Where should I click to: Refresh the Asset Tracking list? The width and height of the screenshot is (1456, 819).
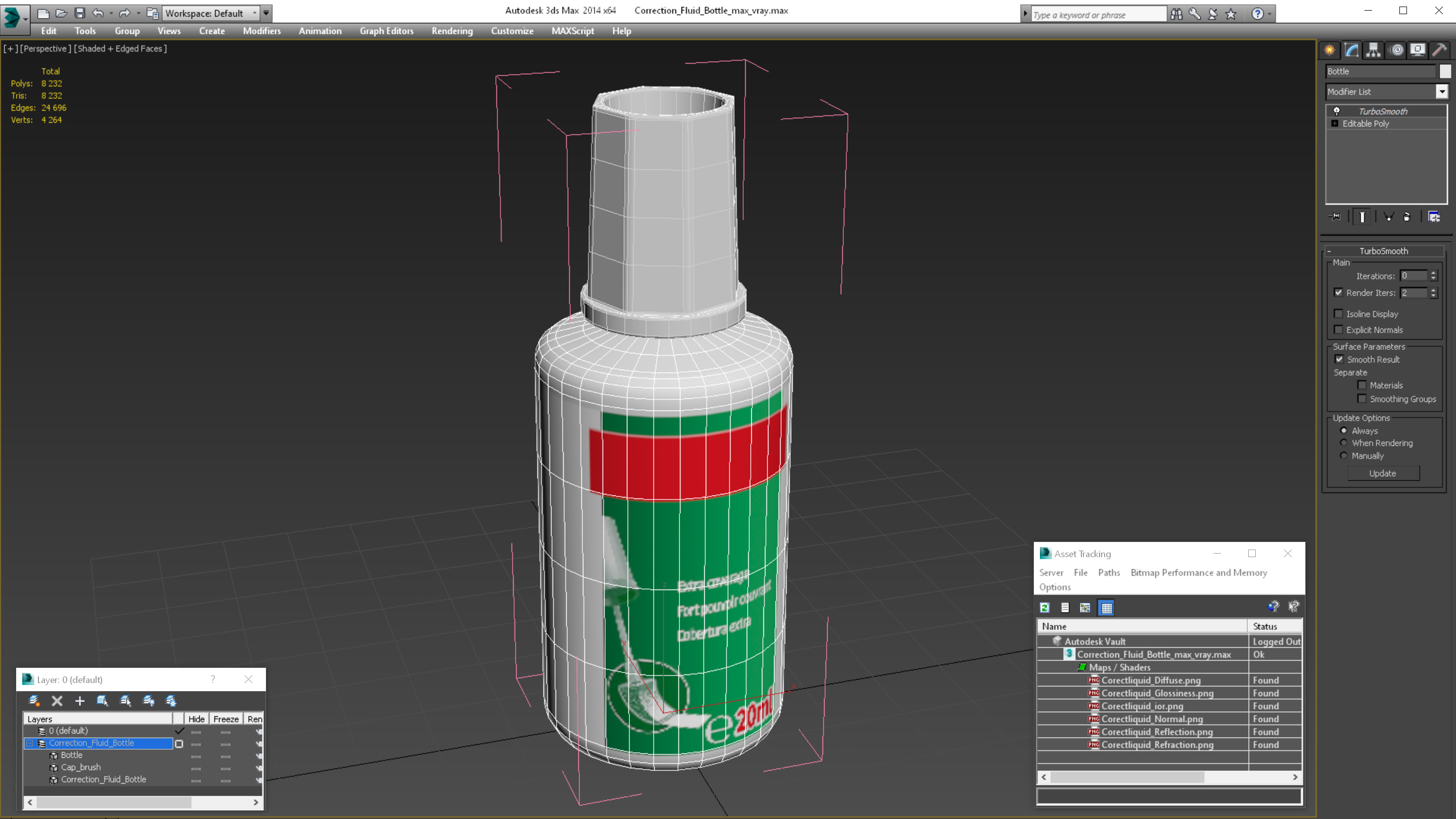1044,608
